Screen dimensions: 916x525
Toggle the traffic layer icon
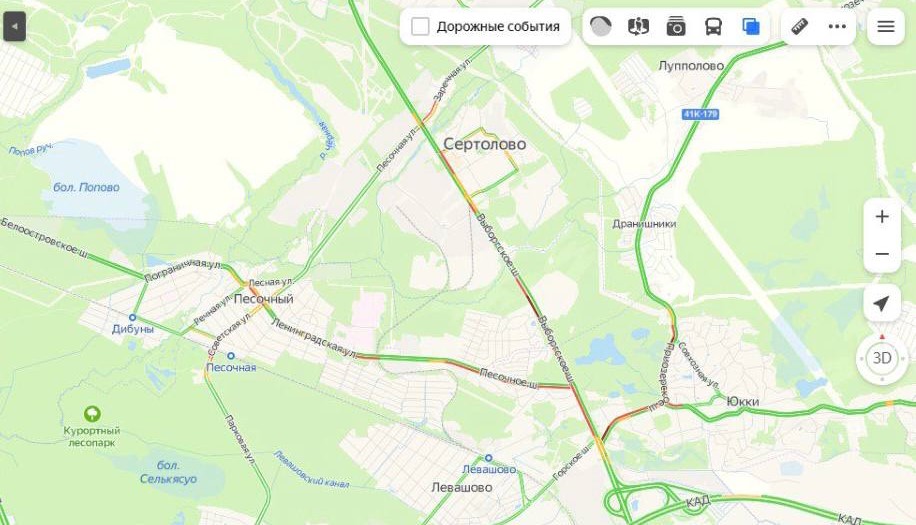click(601, 26)
